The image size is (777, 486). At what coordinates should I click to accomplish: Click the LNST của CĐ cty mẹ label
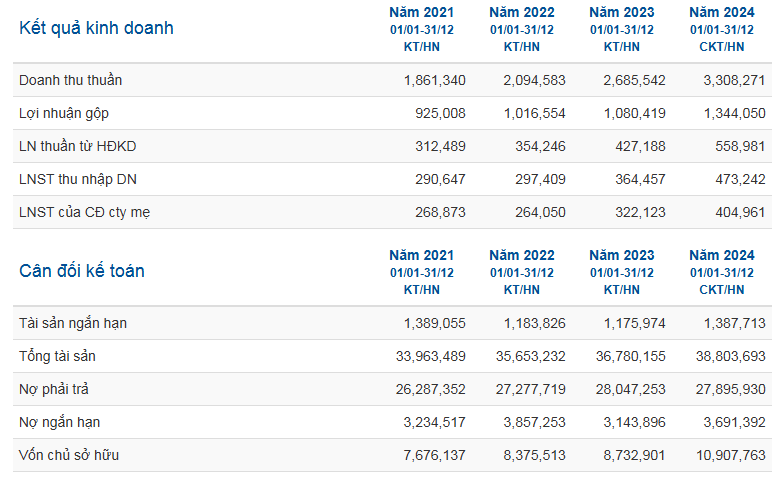coord(85,212)
